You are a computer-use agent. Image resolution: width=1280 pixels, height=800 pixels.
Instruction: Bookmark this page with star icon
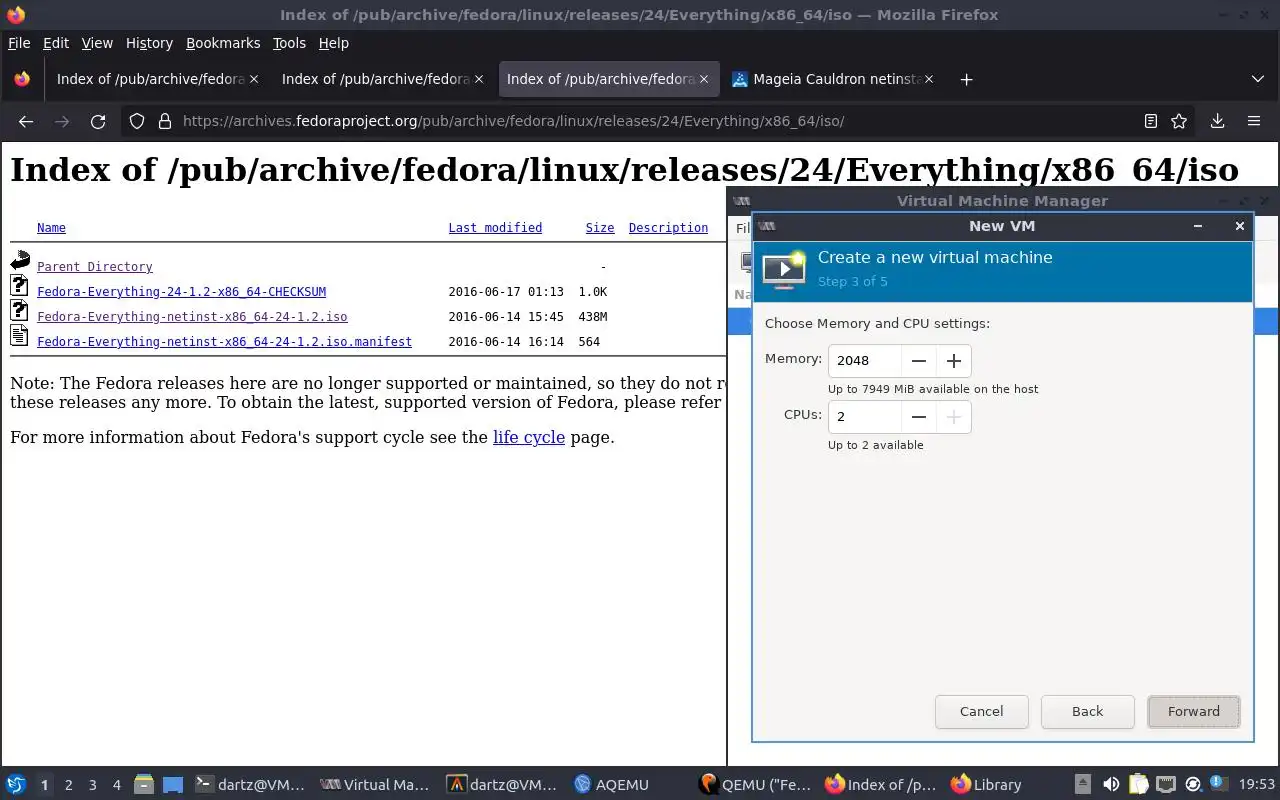pos(1179,121)
